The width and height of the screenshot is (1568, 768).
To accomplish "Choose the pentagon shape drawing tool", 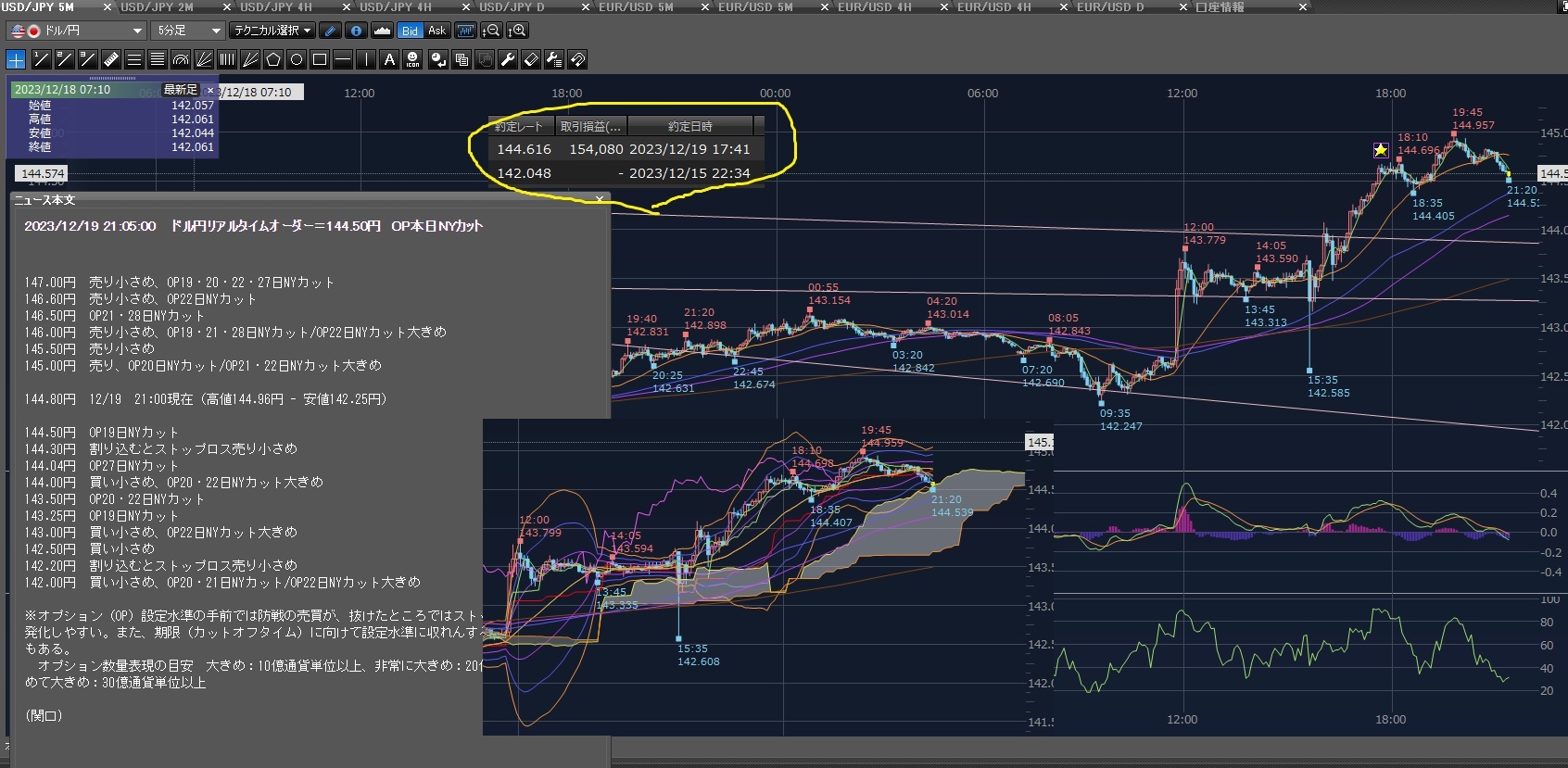I will (273, 60).
